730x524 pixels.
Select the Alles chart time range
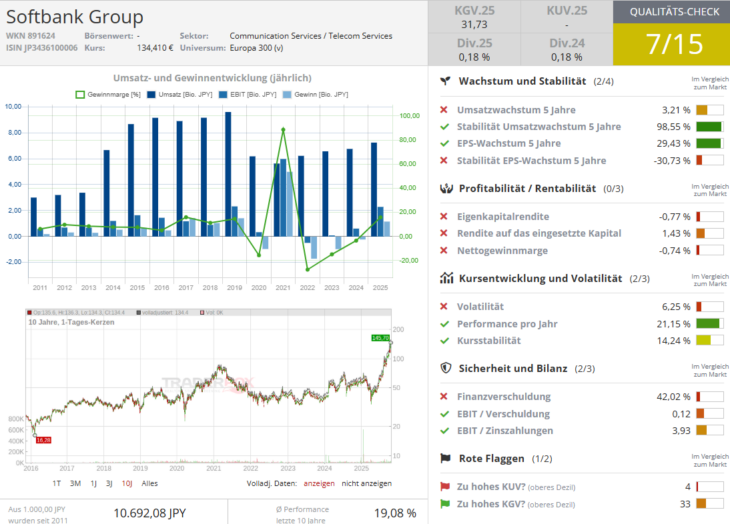click(150, 484)
